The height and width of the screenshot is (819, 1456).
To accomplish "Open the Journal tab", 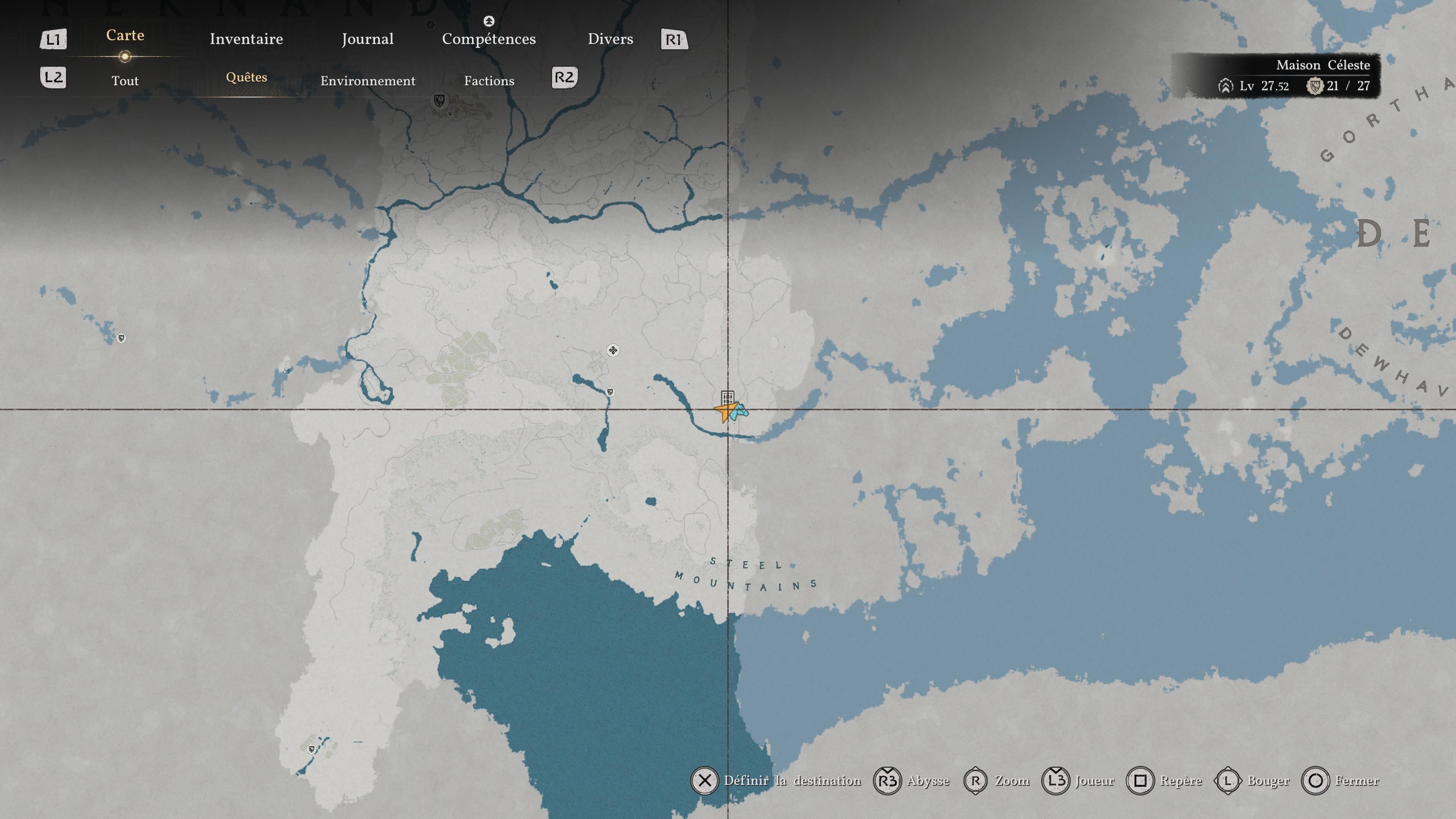I will (x=367, y=39).
